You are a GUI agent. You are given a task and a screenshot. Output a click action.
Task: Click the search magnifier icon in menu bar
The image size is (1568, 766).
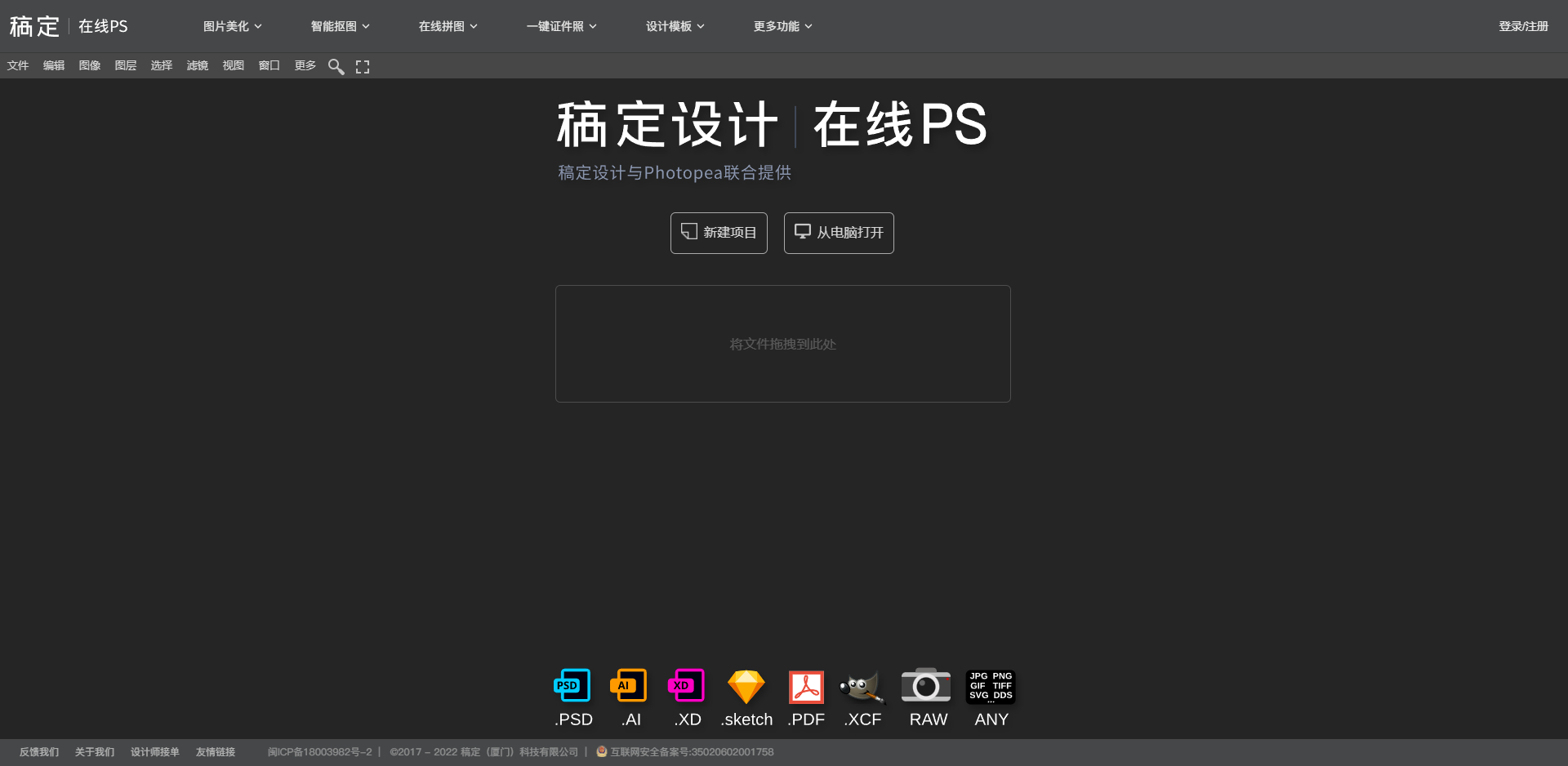click(x=336, y=66)
